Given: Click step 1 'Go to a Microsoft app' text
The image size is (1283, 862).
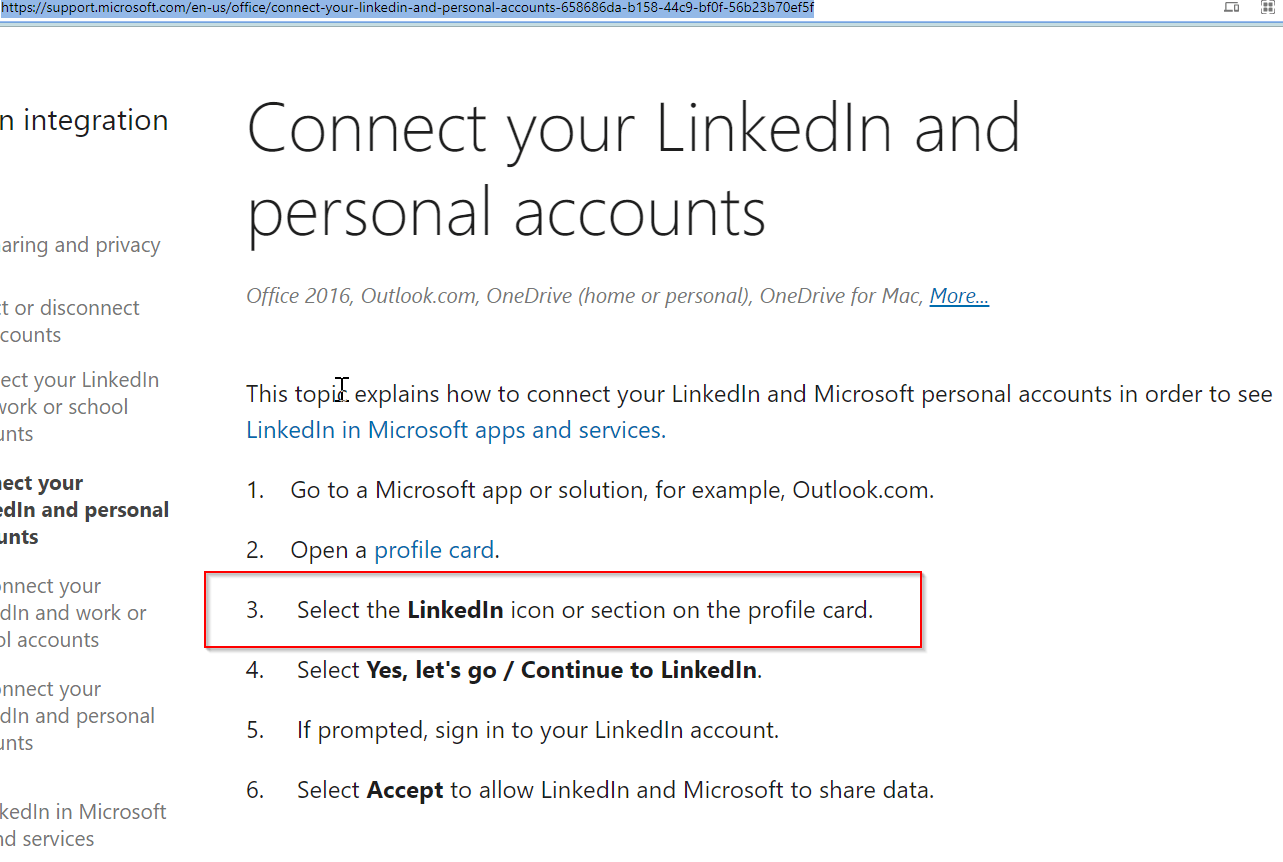Looking at the screenshot, I should (612, 490).
